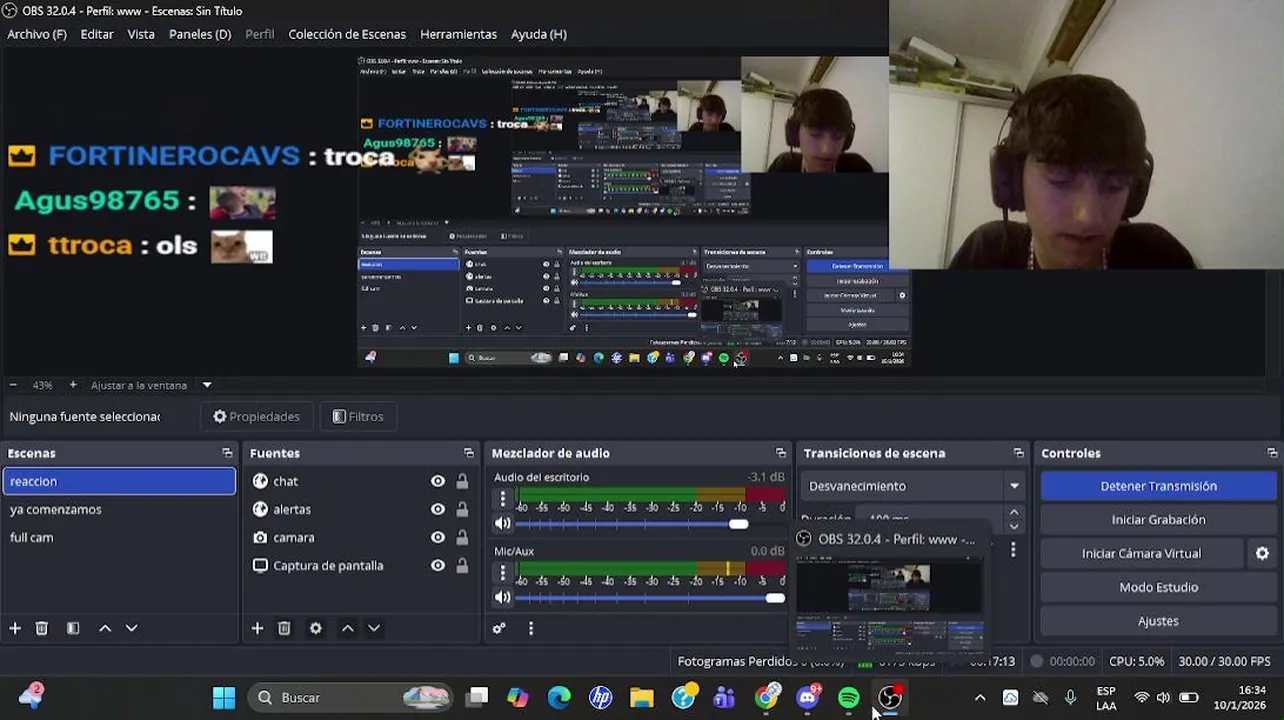Select the full cam scene
The width and height of the screenshot is (1284, 720).
(x=119, y=537)
